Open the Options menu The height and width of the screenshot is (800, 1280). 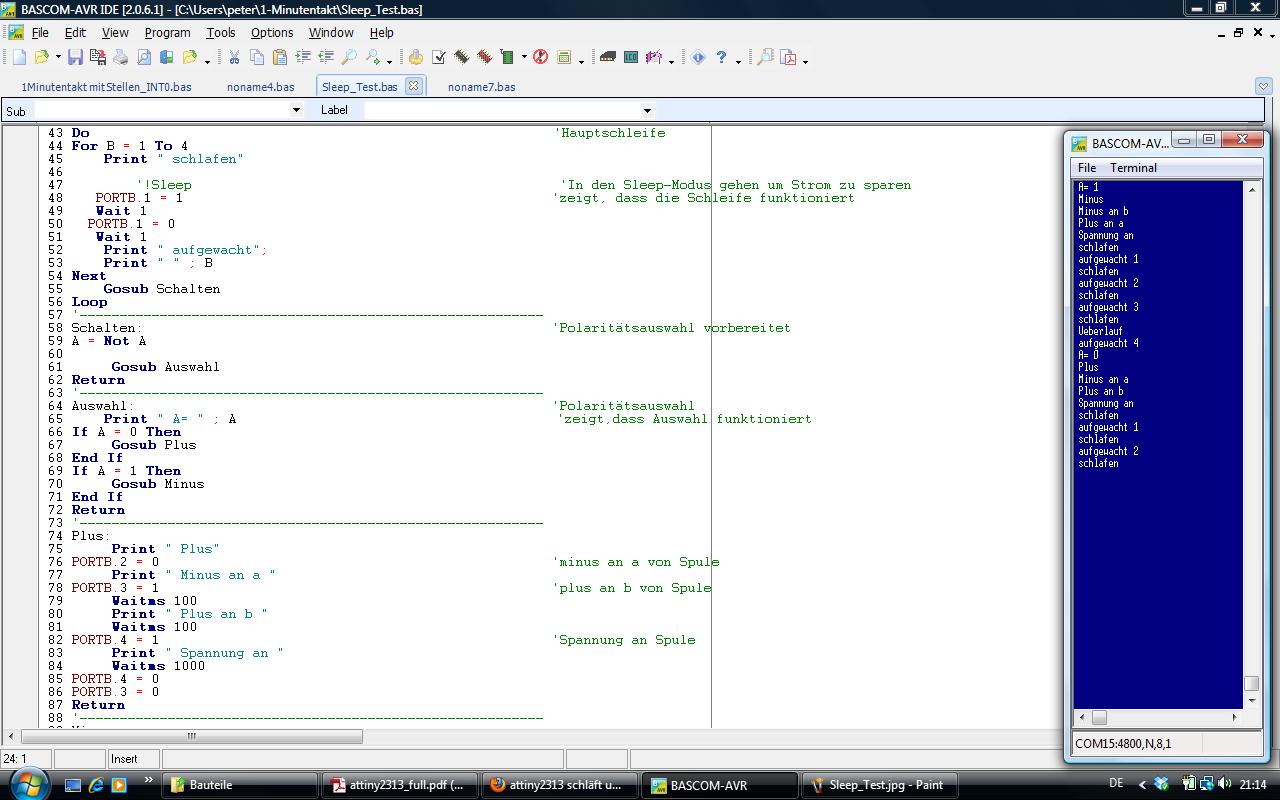click(272, 32)
